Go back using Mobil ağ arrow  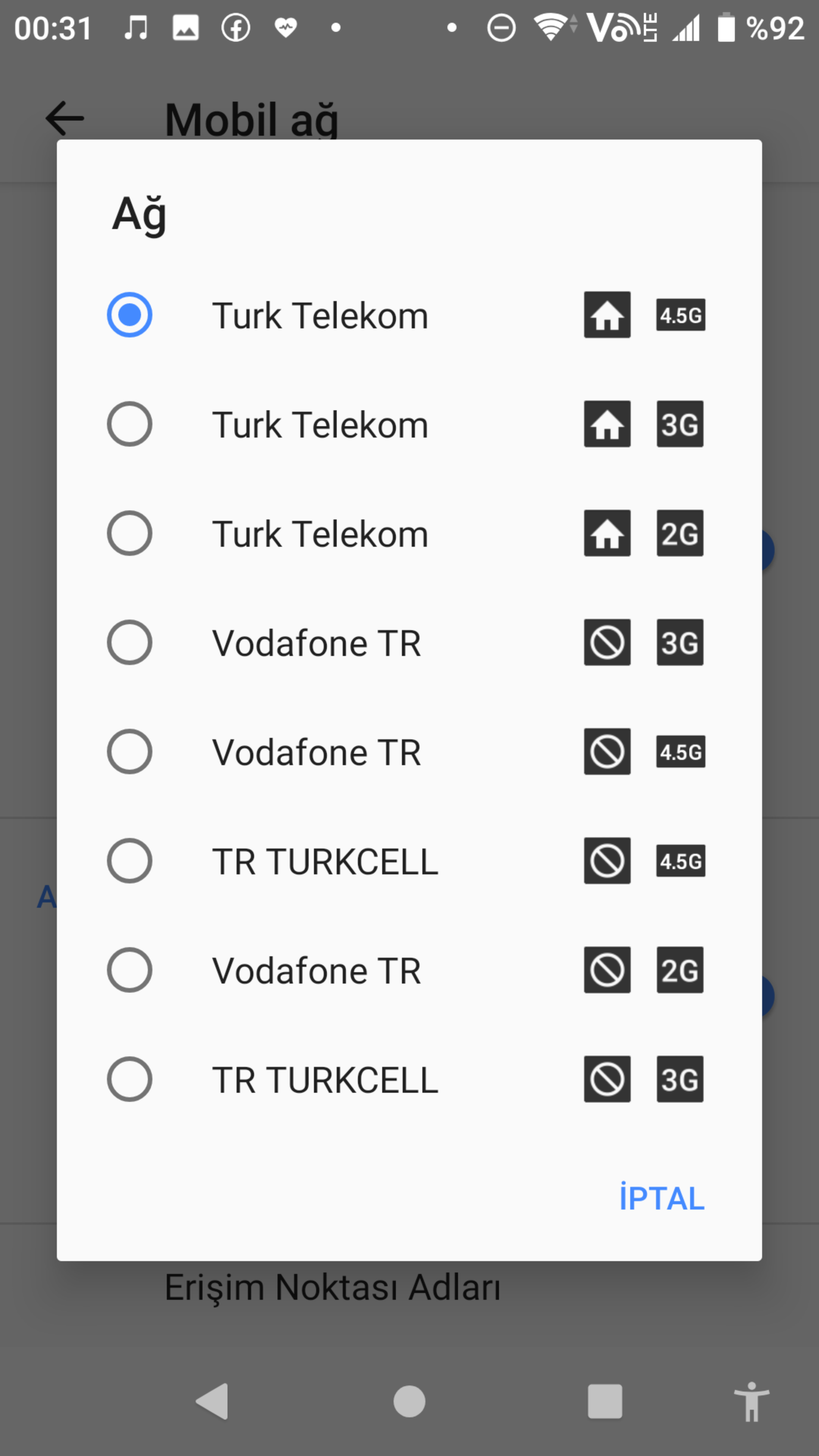pyautogui.click(x=65, y=119)
